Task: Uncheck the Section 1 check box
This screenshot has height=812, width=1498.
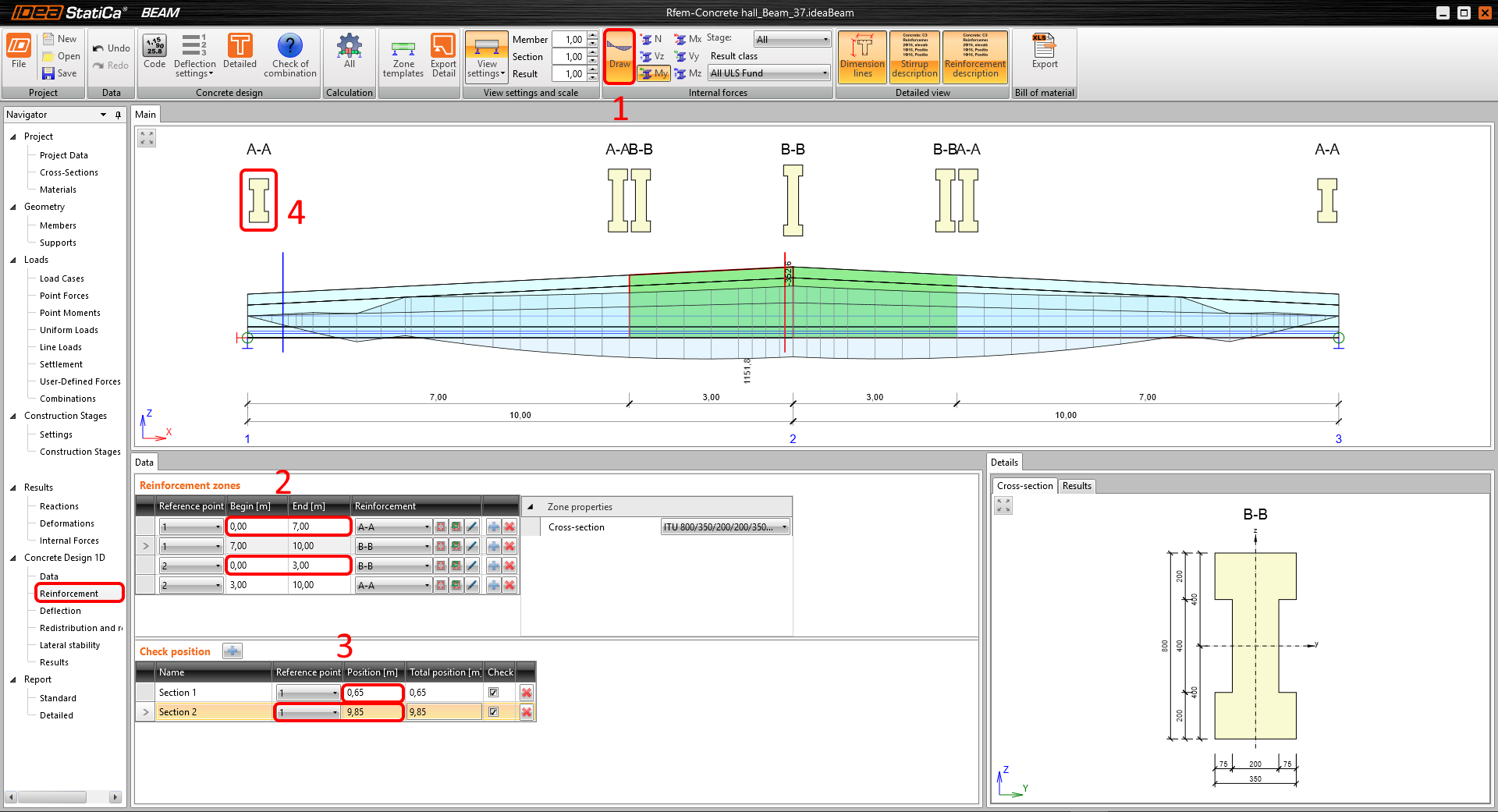Action: 493,693
